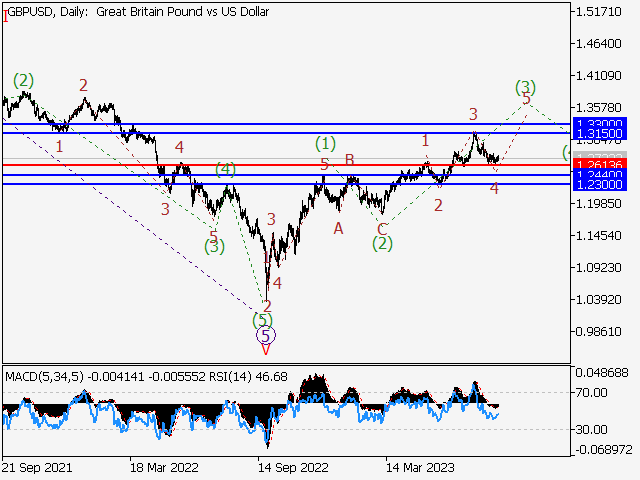Click the GBPUSD, Daily chart title text
Viewport: 640px width, 480px height.
(138, 12)
